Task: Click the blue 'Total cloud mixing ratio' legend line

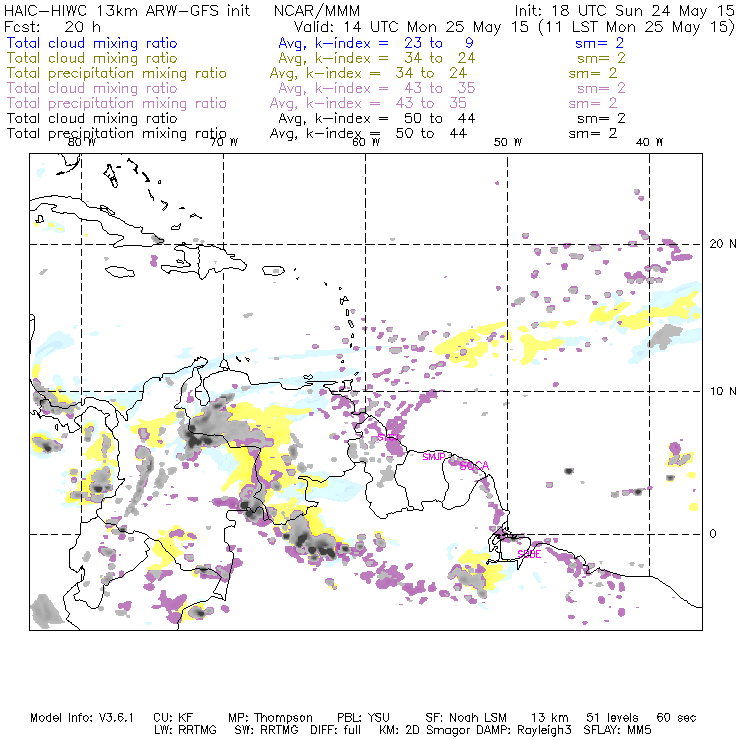Action: point(92,43)
